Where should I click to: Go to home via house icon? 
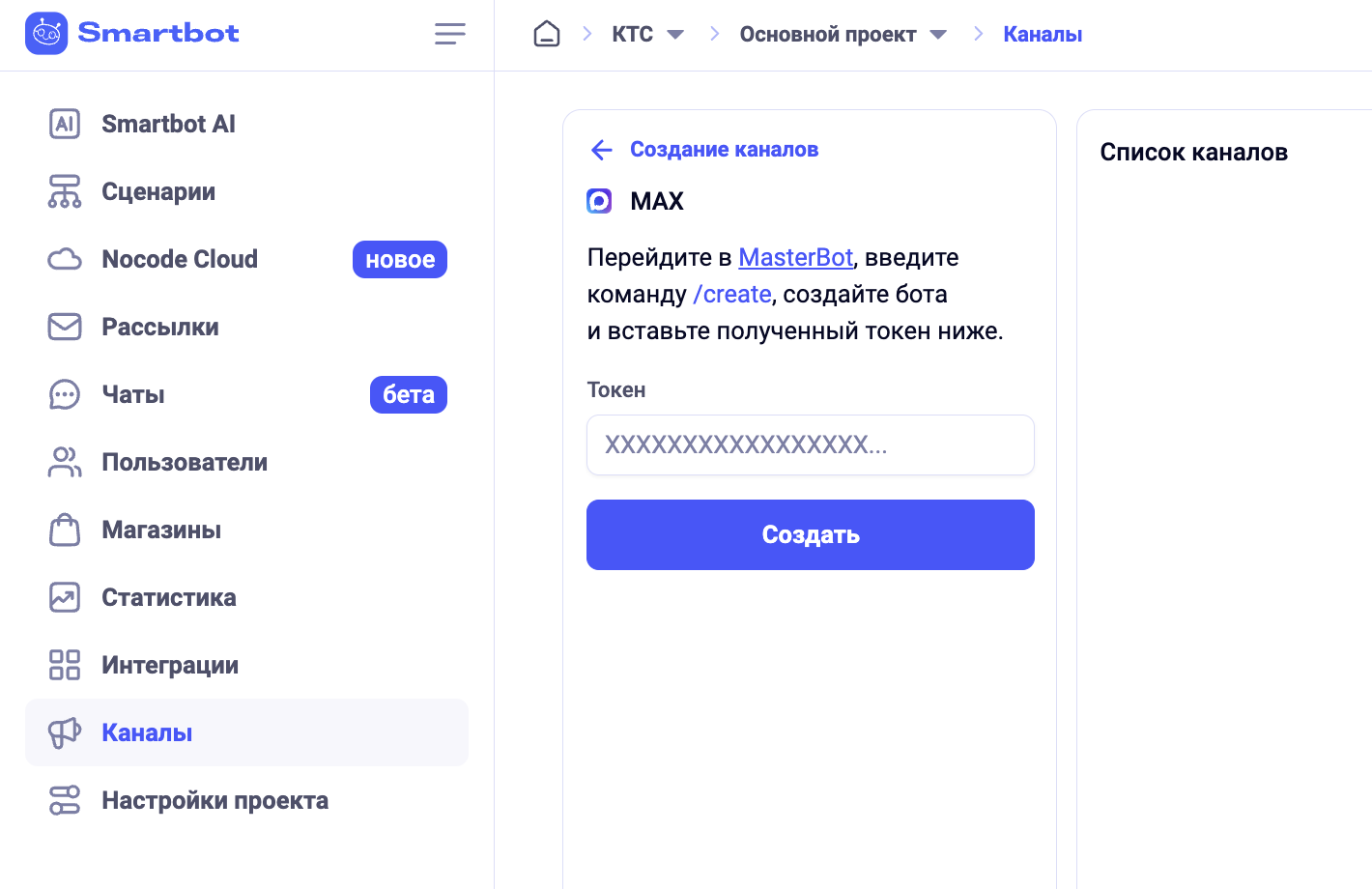click(547, 34)
